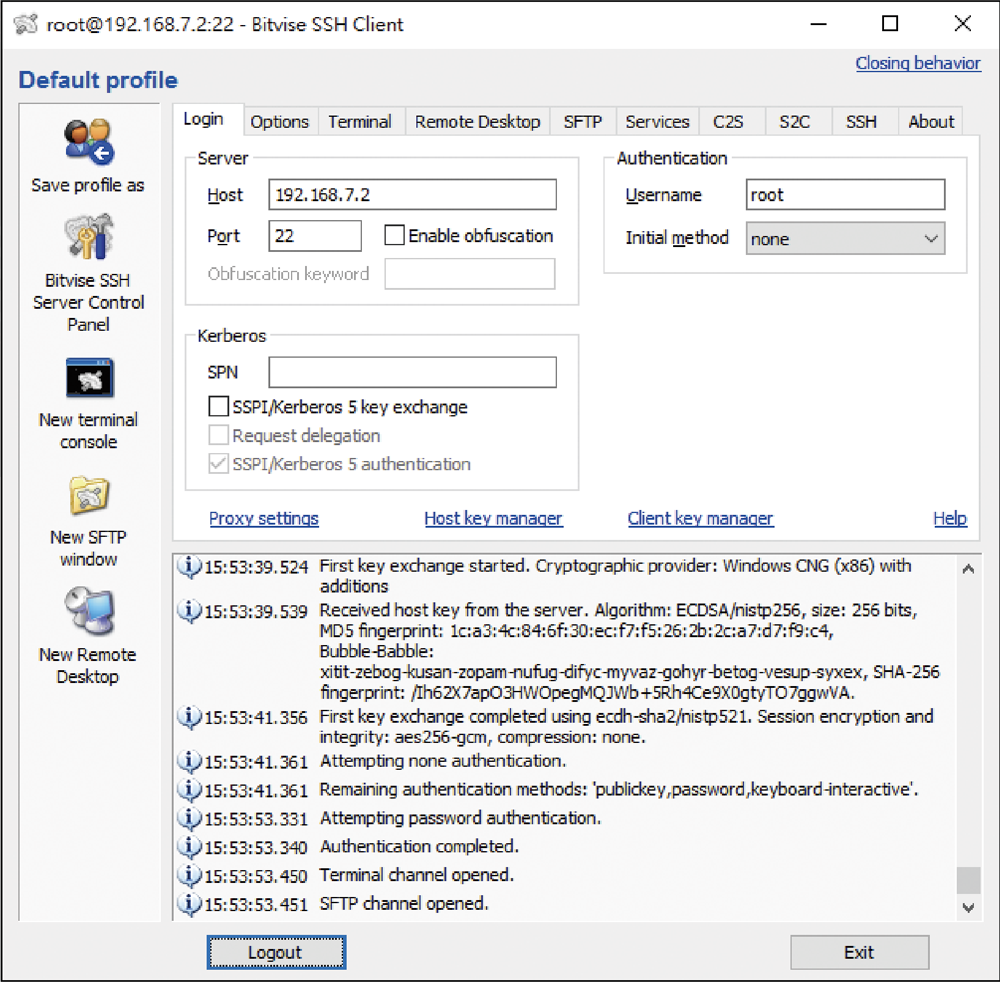1000x982 pixels.
Task: Click the log scrollbar thumb
Action: click(x=968, y=880)
